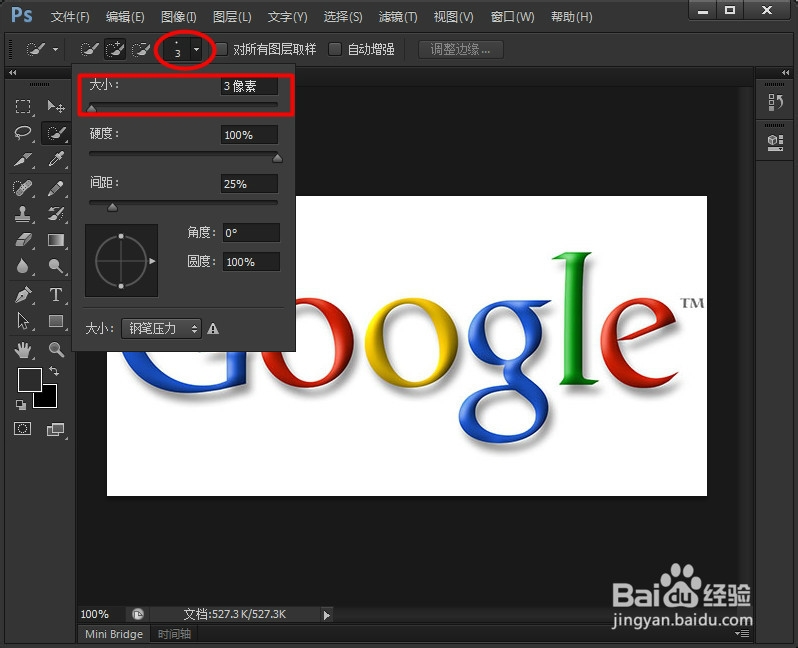Click the spacing slider handle
This screenshot has width=798, height=648.
click(x=112, y=207)
